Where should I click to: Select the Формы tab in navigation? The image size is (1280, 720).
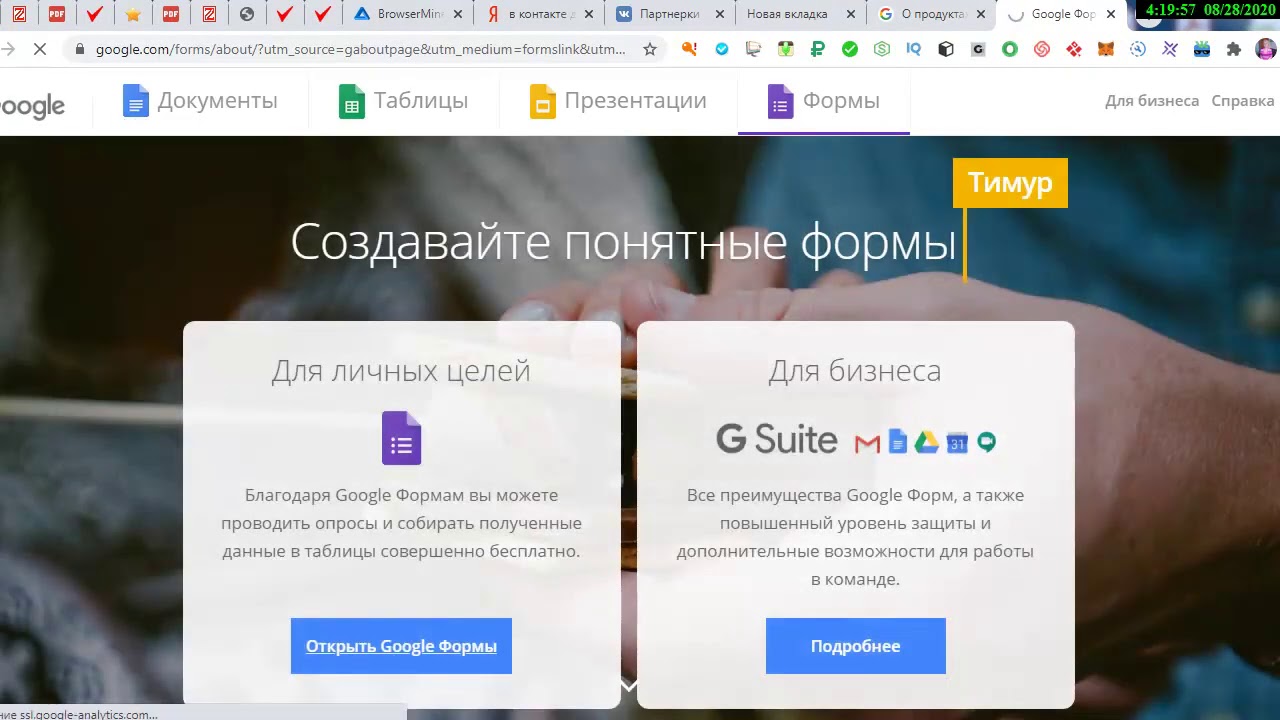pyautogui.click(x=823, y=101)
